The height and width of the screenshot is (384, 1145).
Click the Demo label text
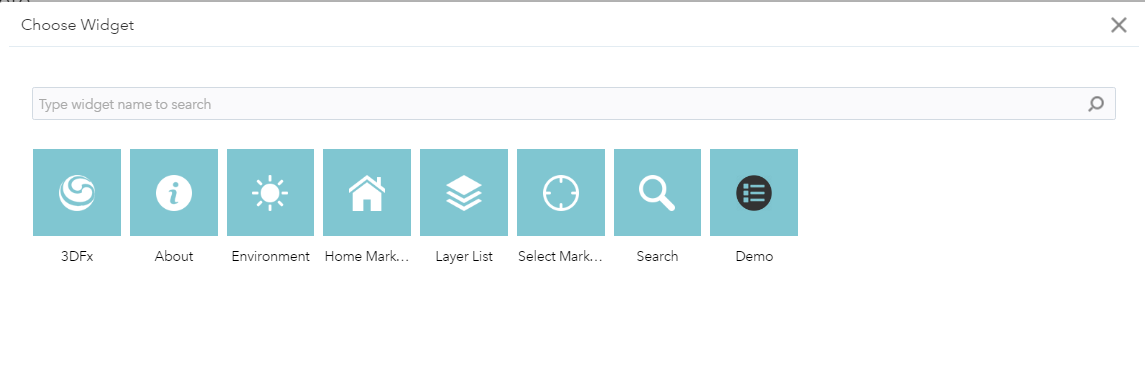(x=754, y=256)
